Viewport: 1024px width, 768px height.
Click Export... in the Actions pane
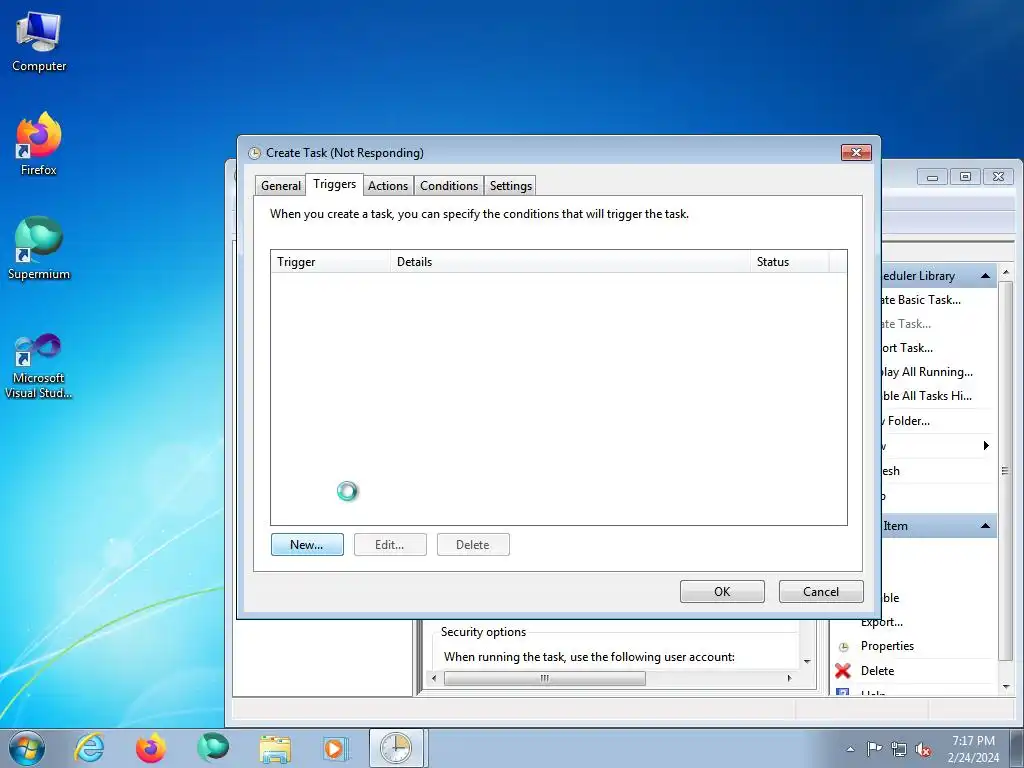882,622
